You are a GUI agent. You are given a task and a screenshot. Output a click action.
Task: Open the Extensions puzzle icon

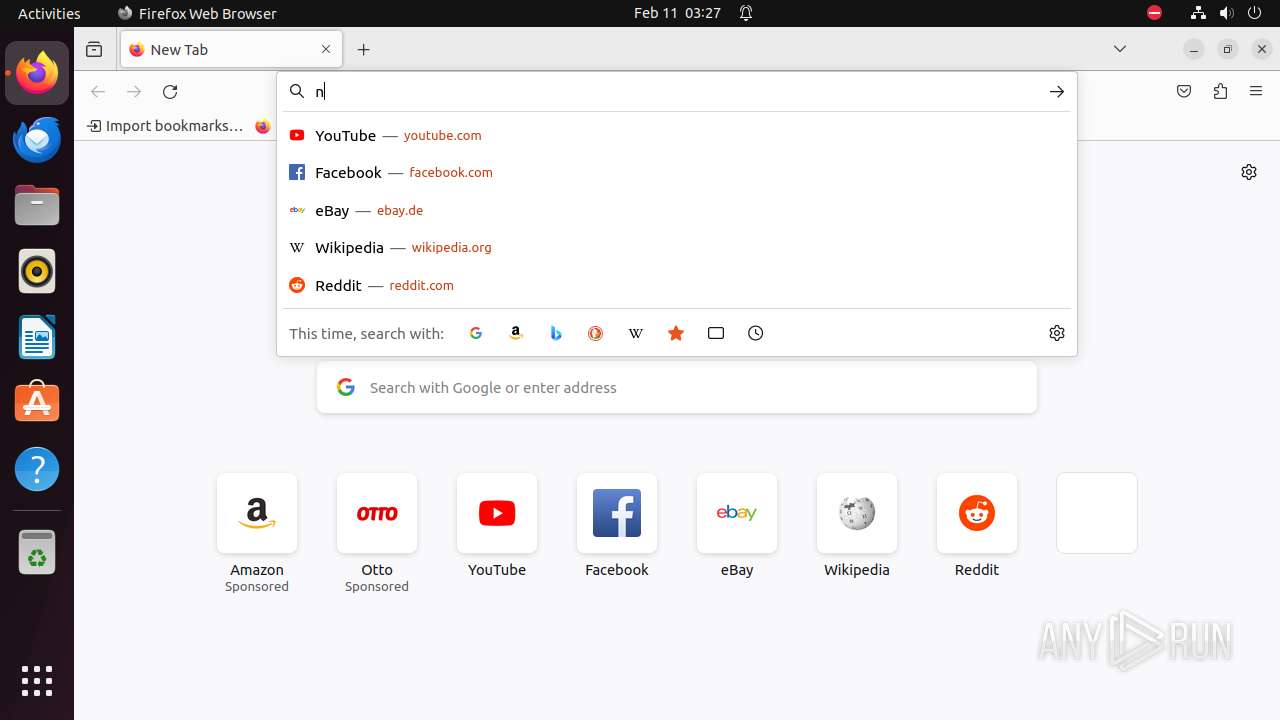coord(1220,91)
